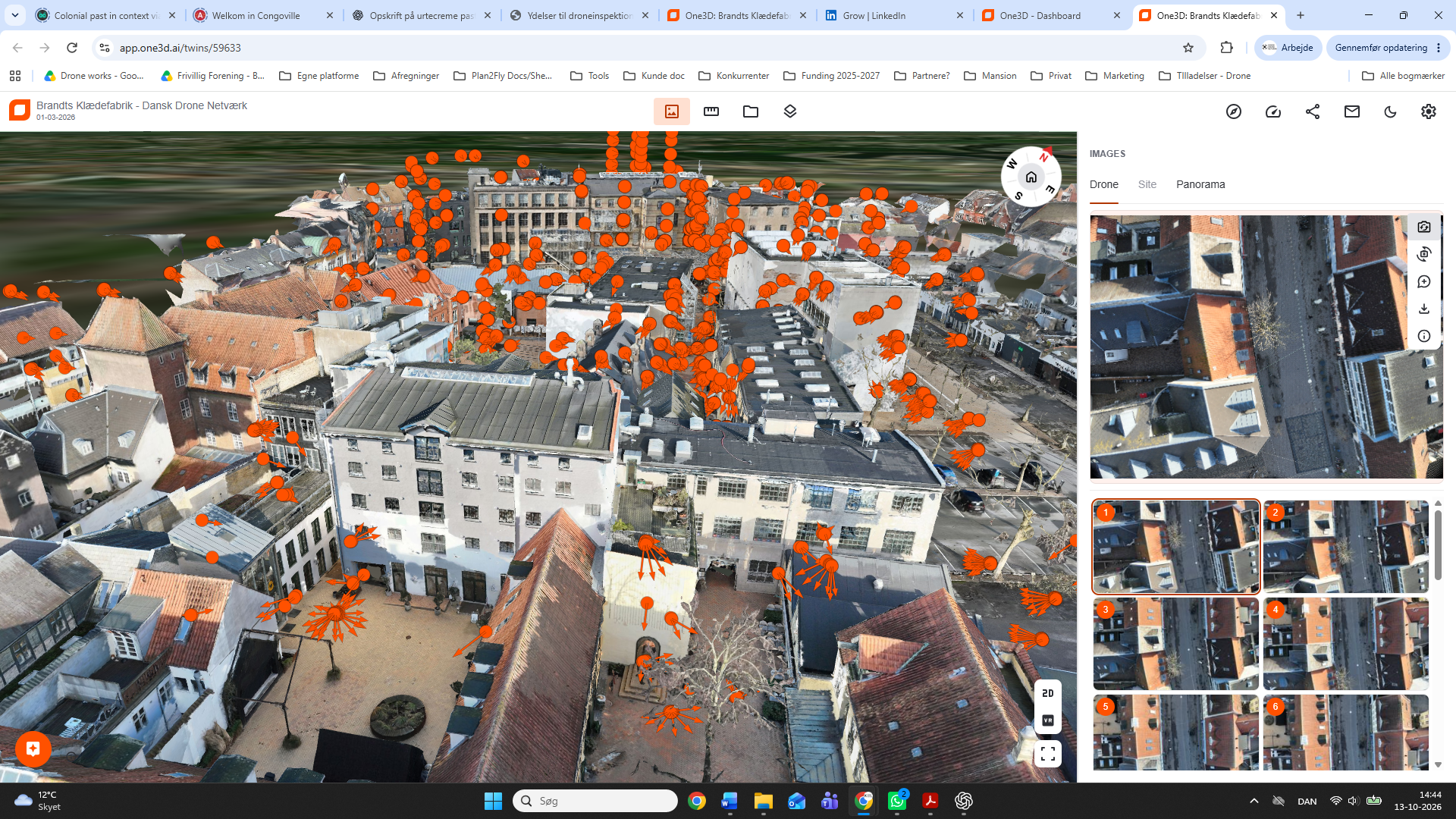
Task: Switch to the Panorama tab
Action: [x=1200, y=184]
